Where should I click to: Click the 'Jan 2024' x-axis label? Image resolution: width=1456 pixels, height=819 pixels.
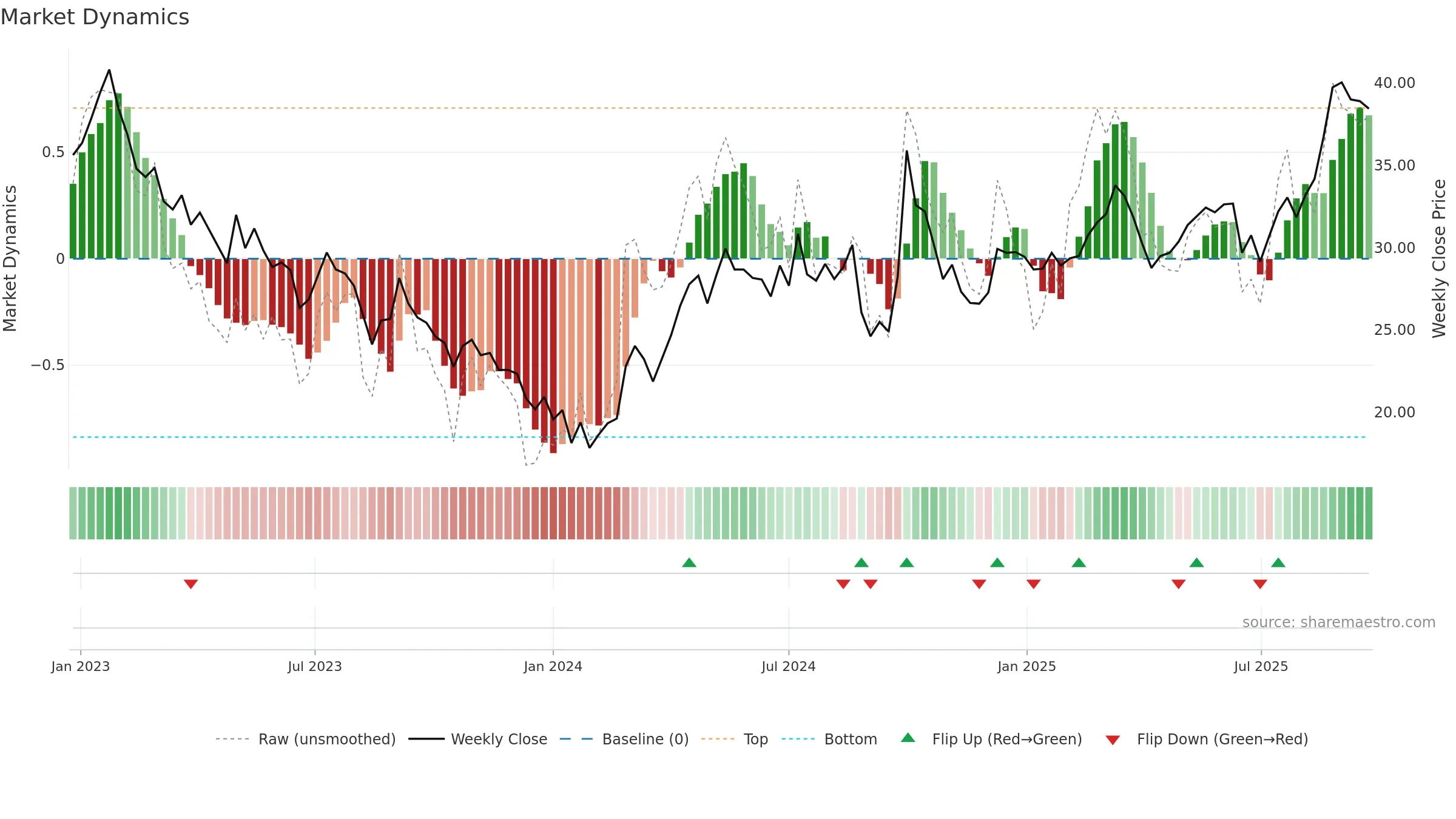coord(553,666)
